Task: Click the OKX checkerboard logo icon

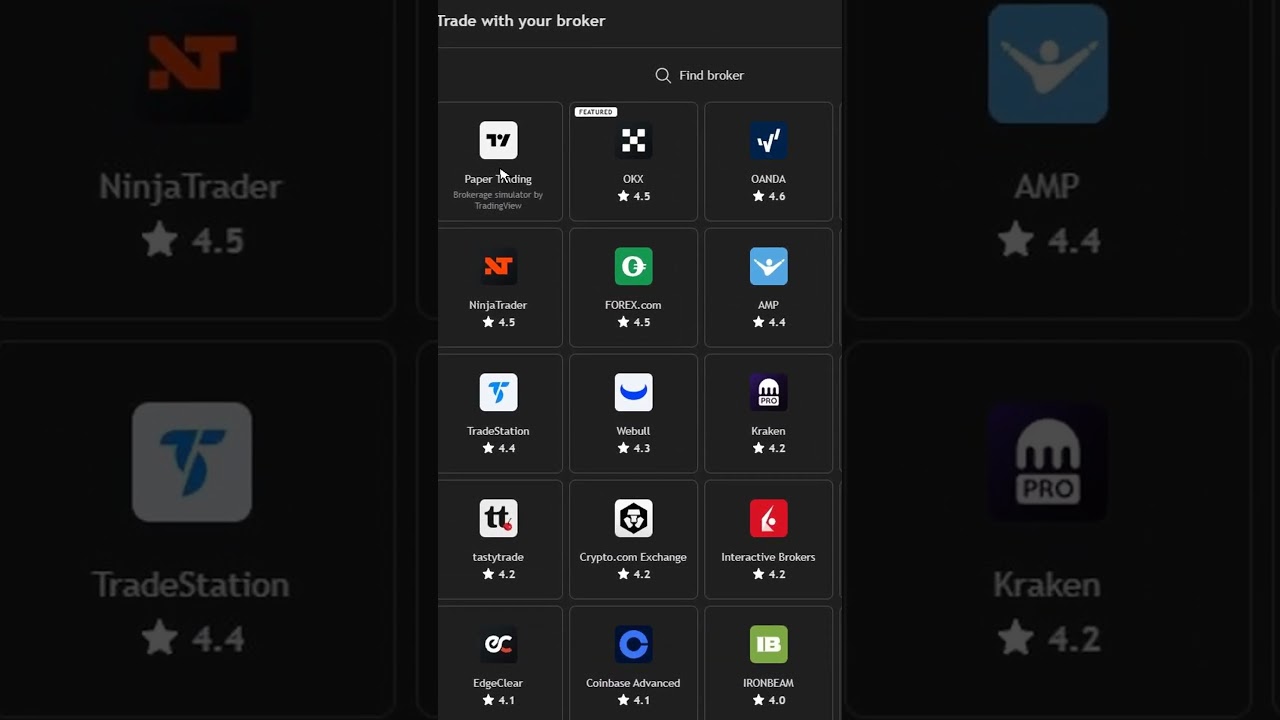Action: [x=633, y=141]
